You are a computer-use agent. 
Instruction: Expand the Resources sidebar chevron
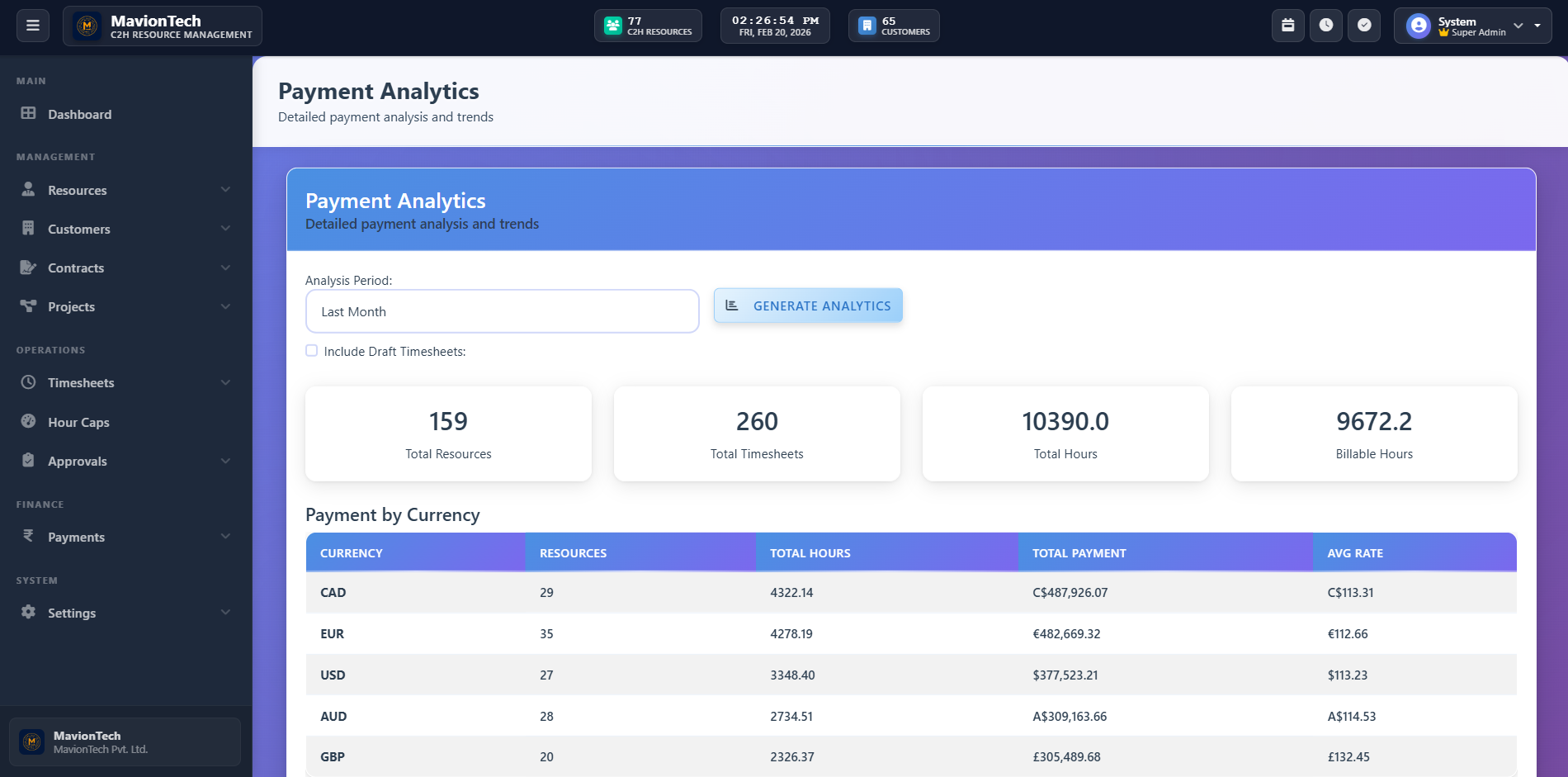(225, 190)
